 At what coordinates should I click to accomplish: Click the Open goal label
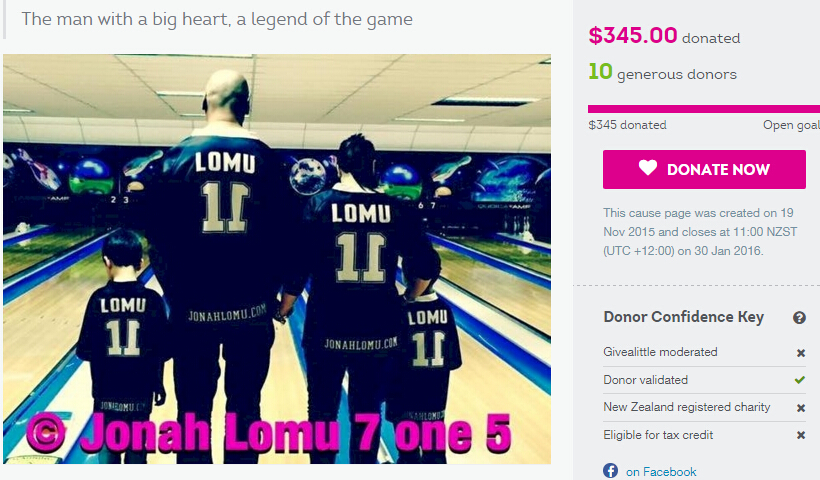pos(791,125)
